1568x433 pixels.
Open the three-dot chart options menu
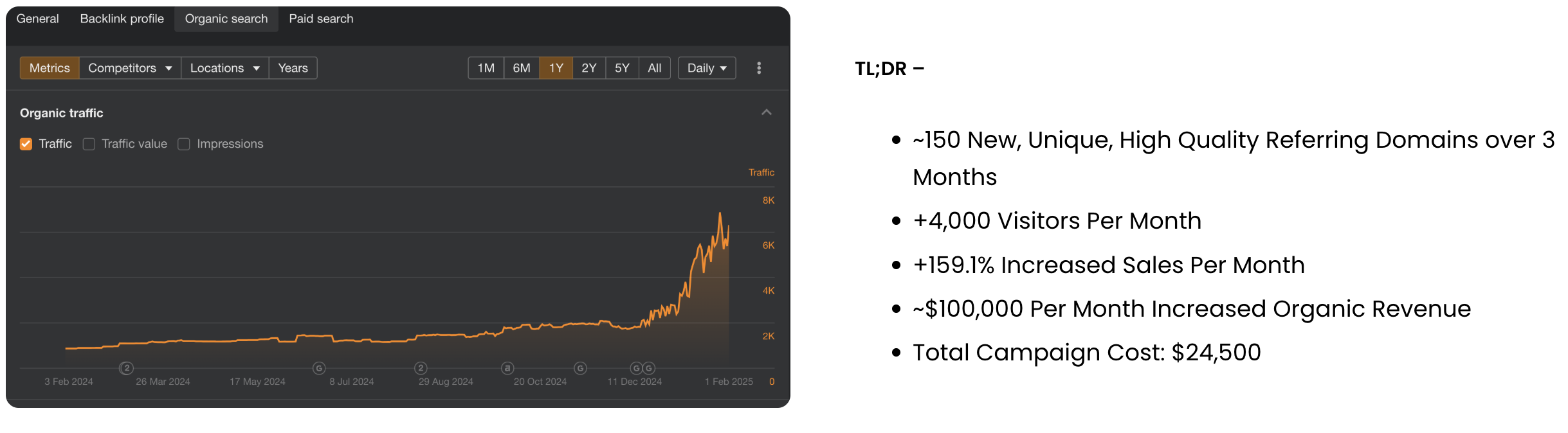[759, 68]
